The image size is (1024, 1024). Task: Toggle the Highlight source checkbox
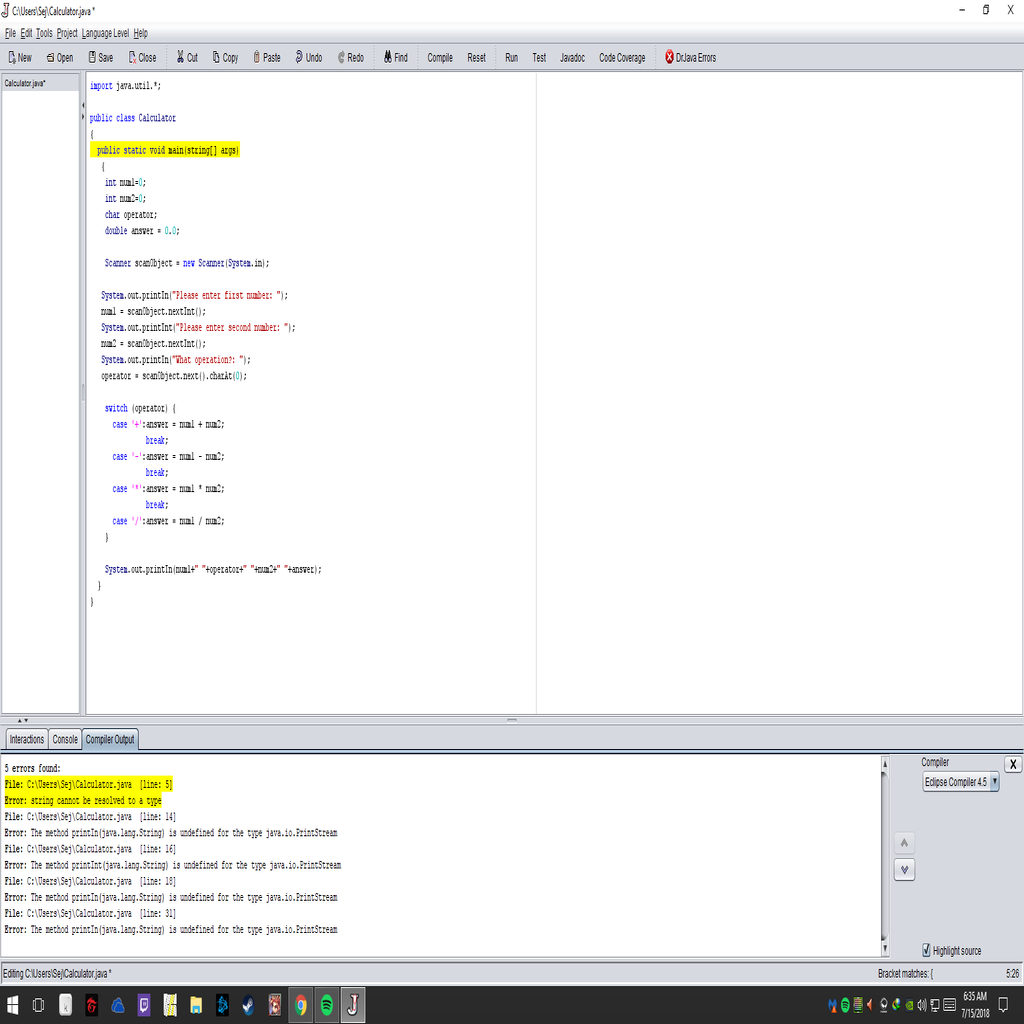927,950
